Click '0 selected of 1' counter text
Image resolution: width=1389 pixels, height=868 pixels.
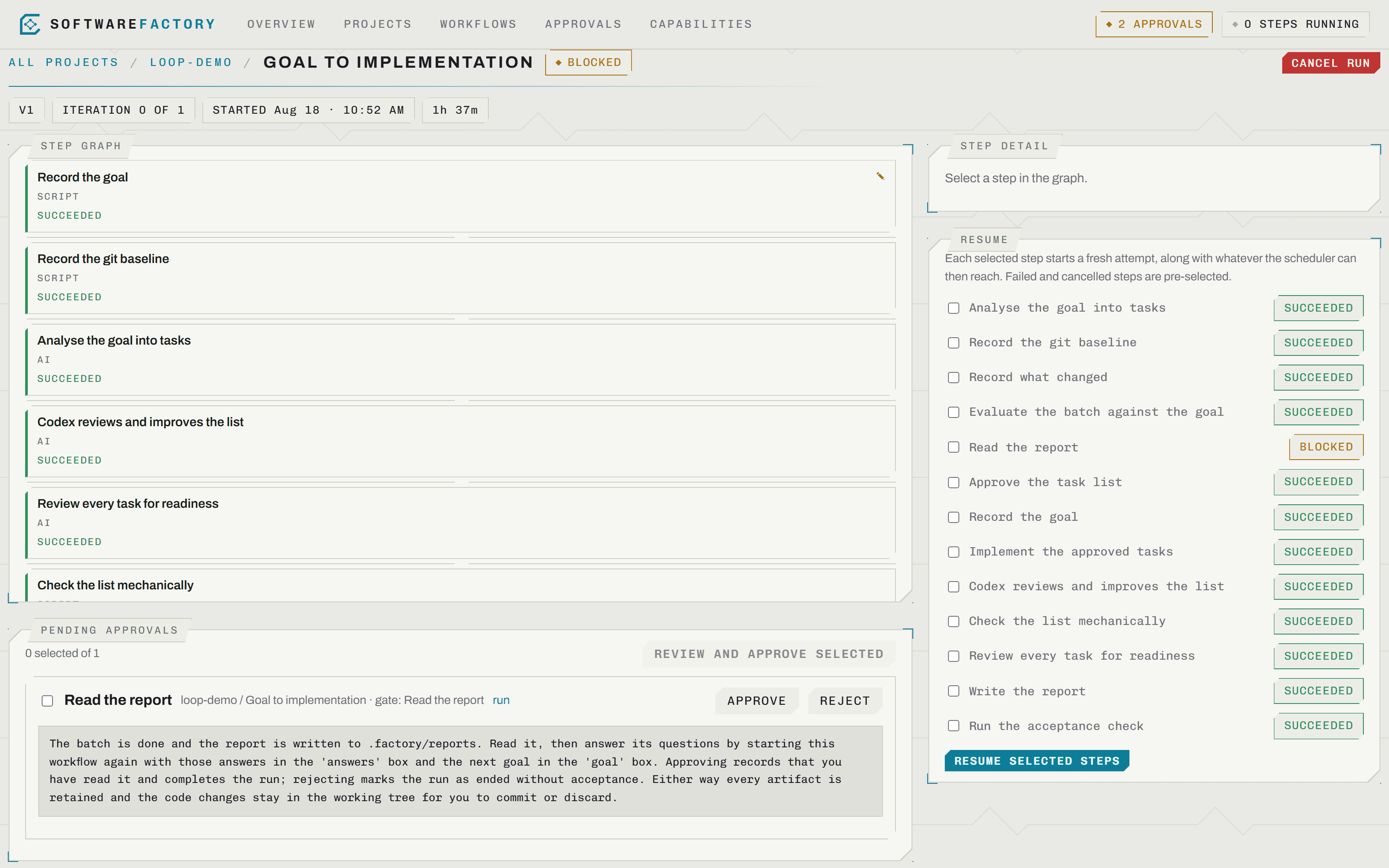(x=62, y=653)
